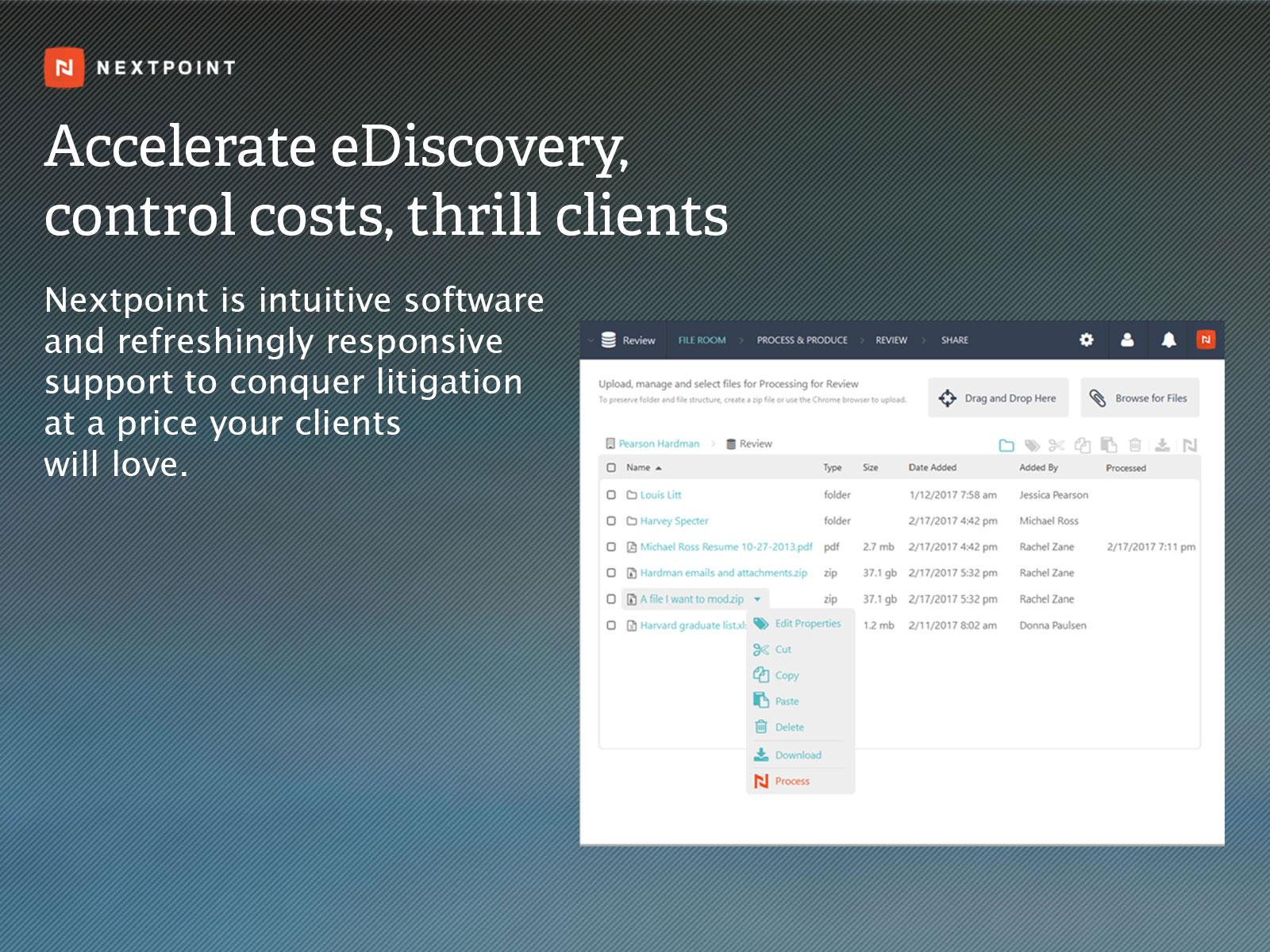Toggle the select-all checkbox in the header
The height and width of the screenshot is (952, 1270).
point(611,467)
